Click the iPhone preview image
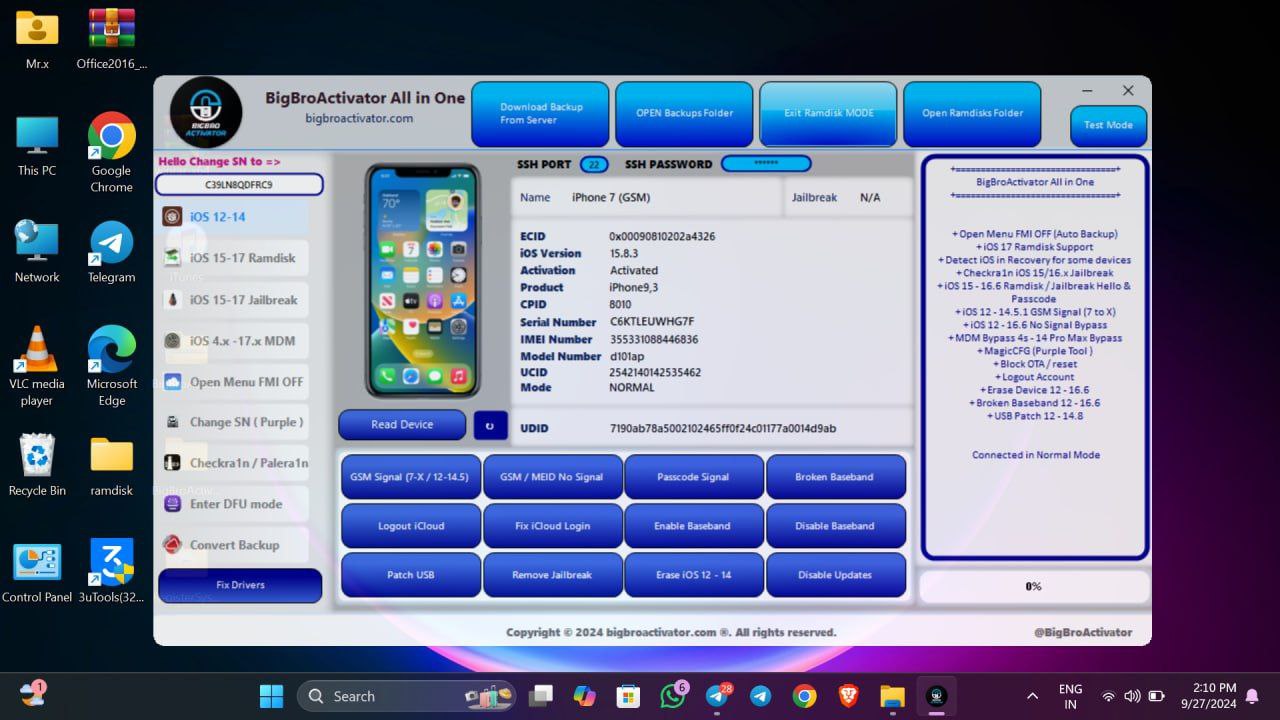1280x720 pixels. [423, 281]
